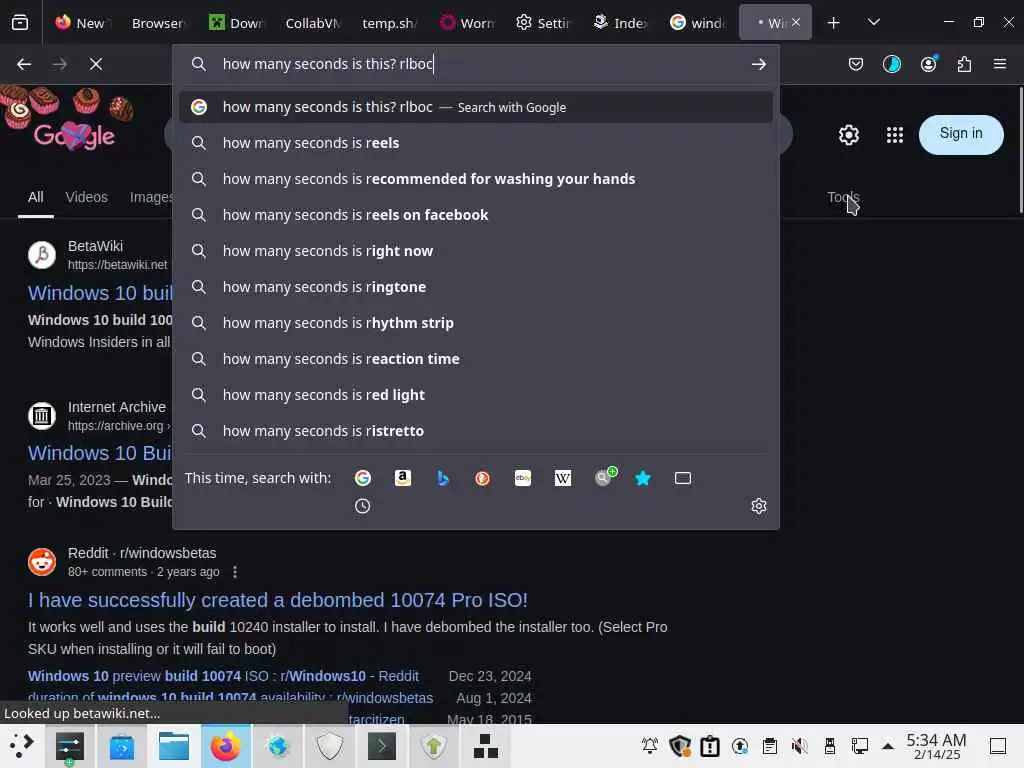Open the KDE application launcher
The height and width of the screenshot is (768, 1024).
pos(21,746)
